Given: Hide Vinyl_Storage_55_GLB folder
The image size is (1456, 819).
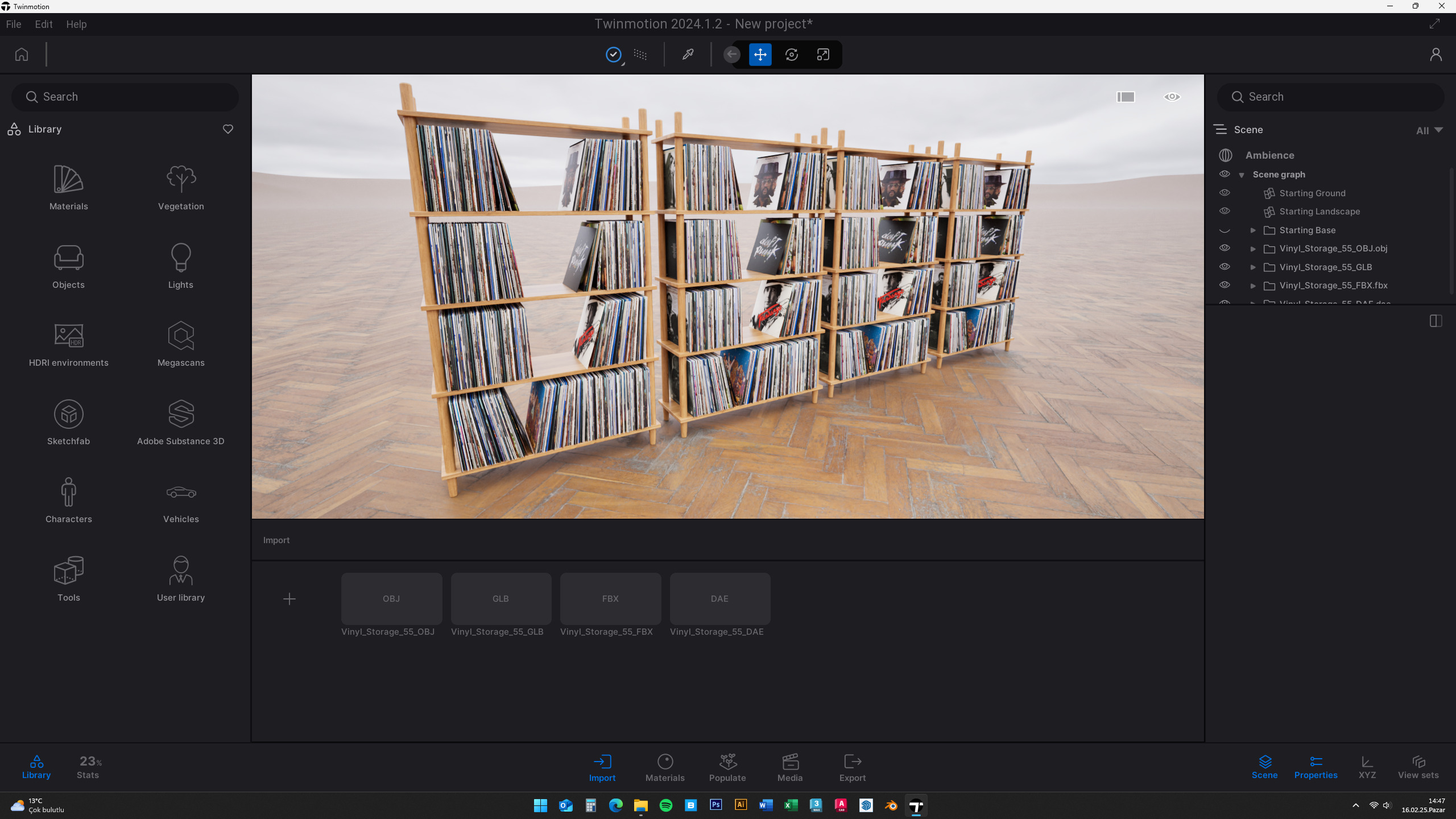Looking at the screenshot, I should [1225, 267].
